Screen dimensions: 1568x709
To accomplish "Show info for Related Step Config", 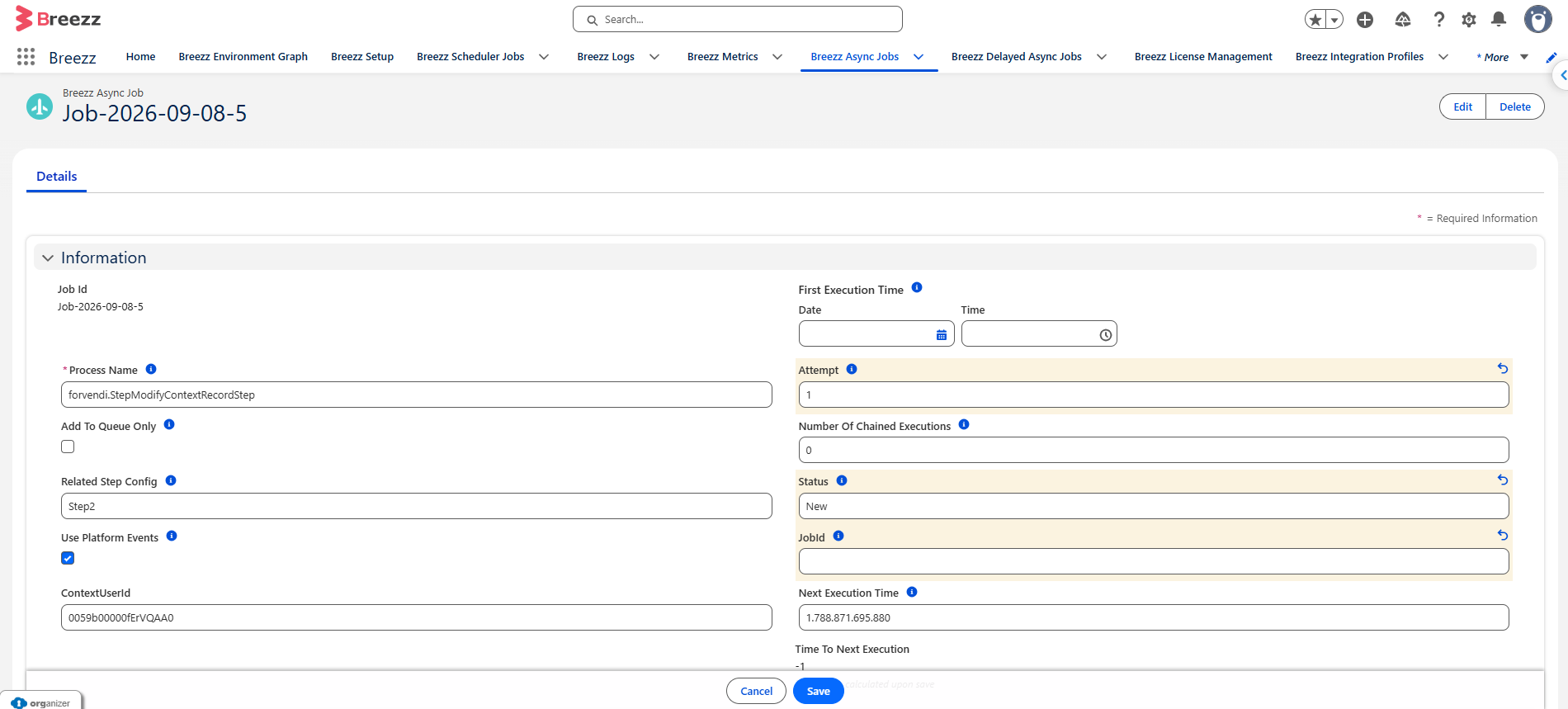I will [x=171, y=480].
